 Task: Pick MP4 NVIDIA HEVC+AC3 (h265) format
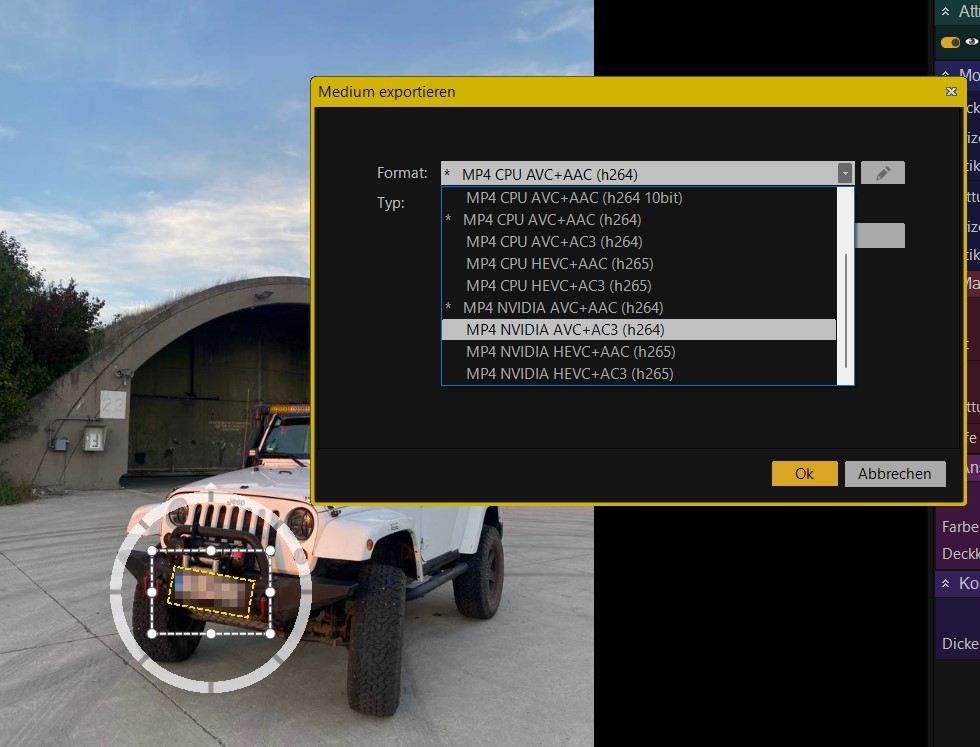tap(569, 374)
